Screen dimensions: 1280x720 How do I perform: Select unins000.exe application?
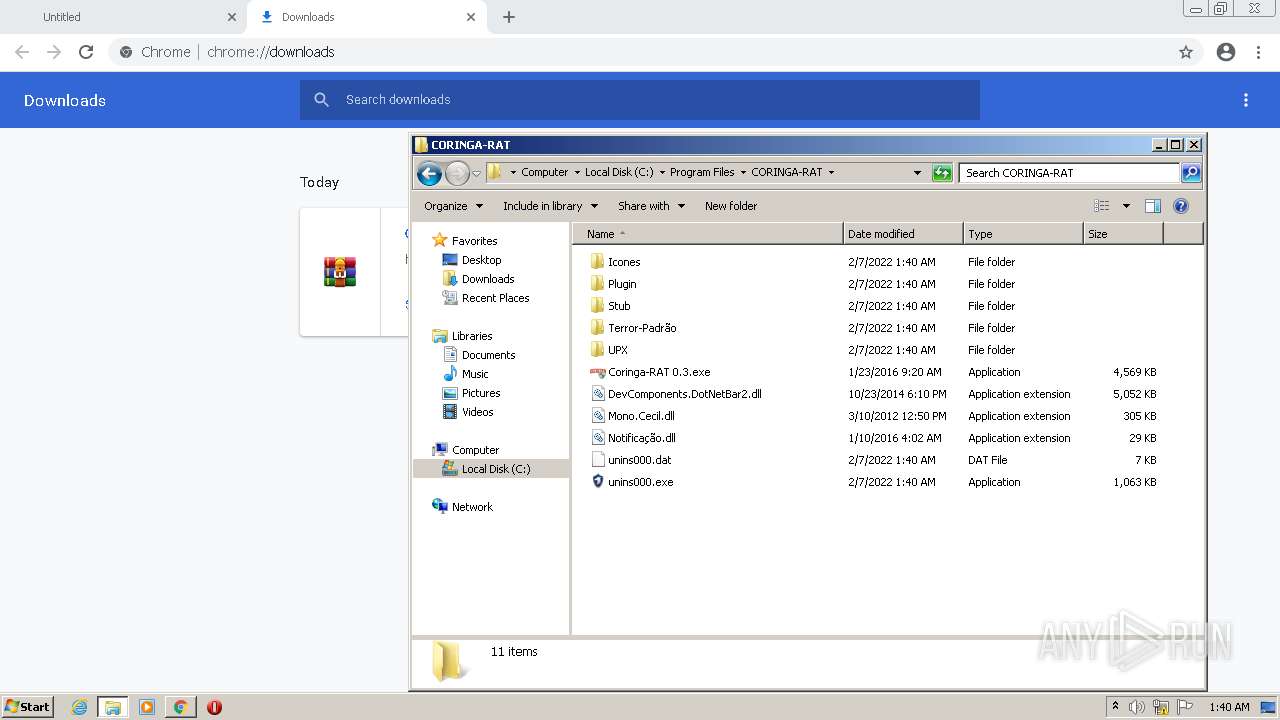(x=641, y=482)
